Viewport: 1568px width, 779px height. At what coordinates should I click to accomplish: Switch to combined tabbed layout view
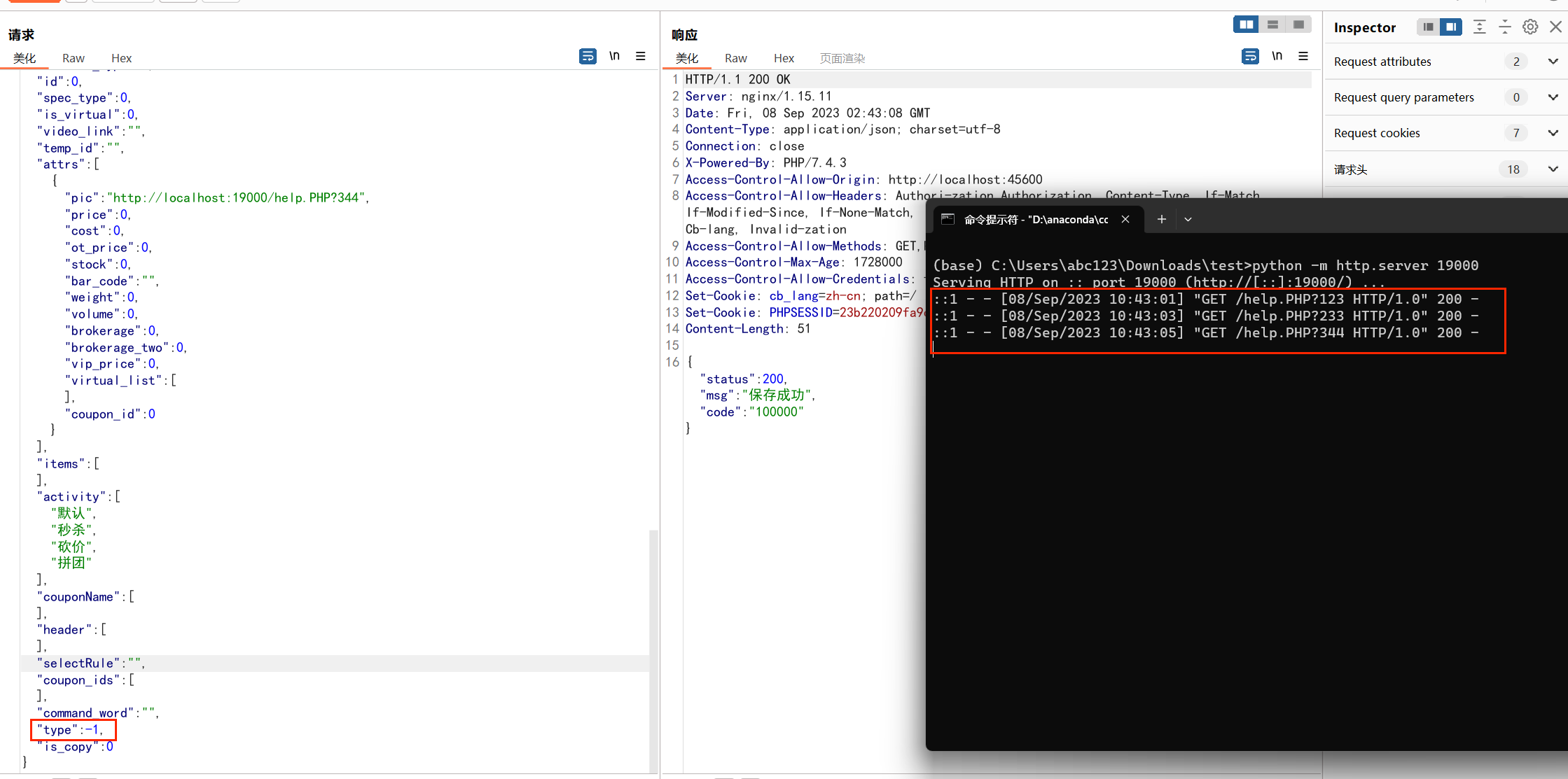[1298, 24]
